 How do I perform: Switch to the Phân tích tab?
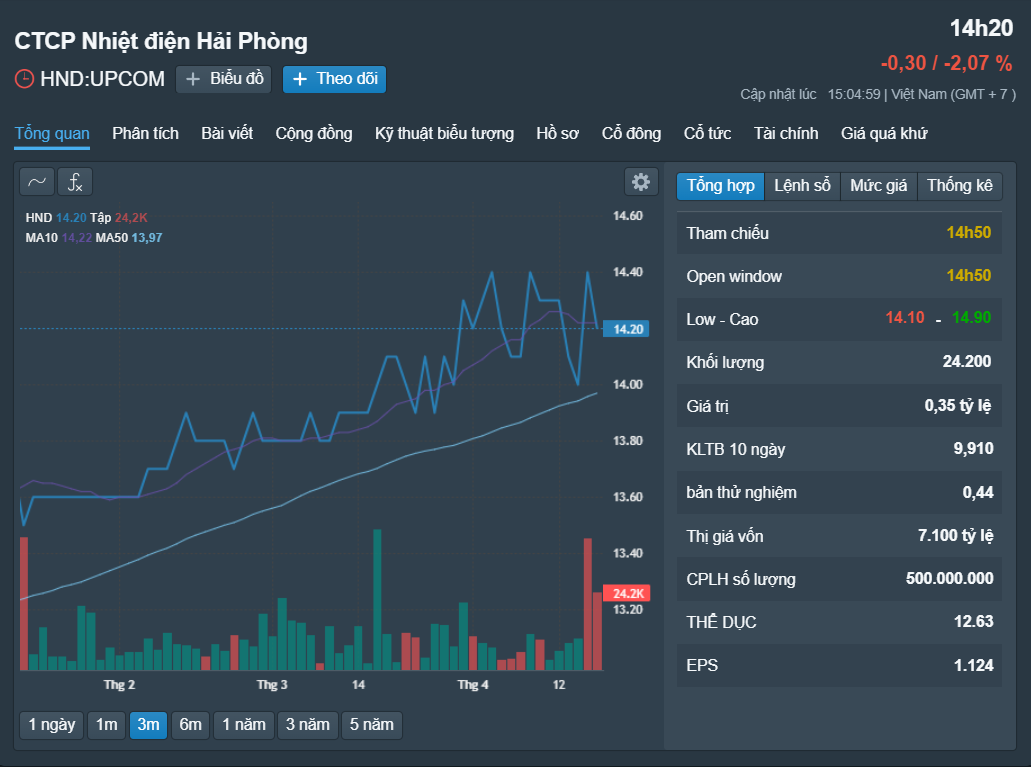[145, 134]
